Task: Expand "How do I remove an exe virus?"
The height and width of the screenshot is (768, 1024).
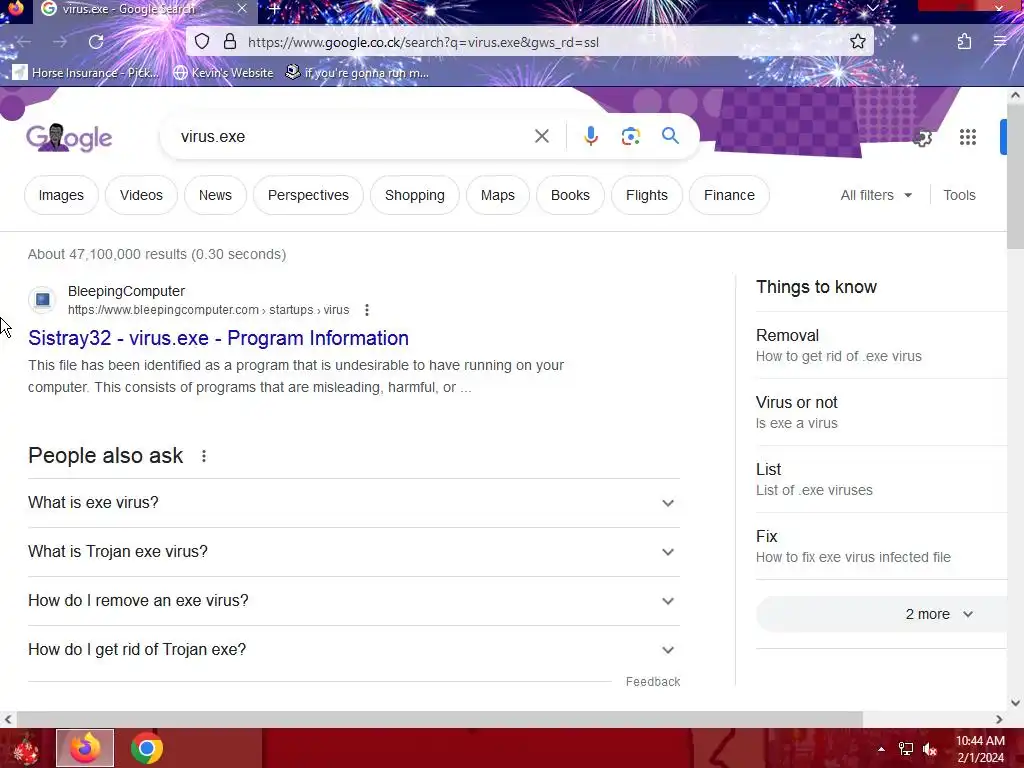Action: (x=353, y=601)
